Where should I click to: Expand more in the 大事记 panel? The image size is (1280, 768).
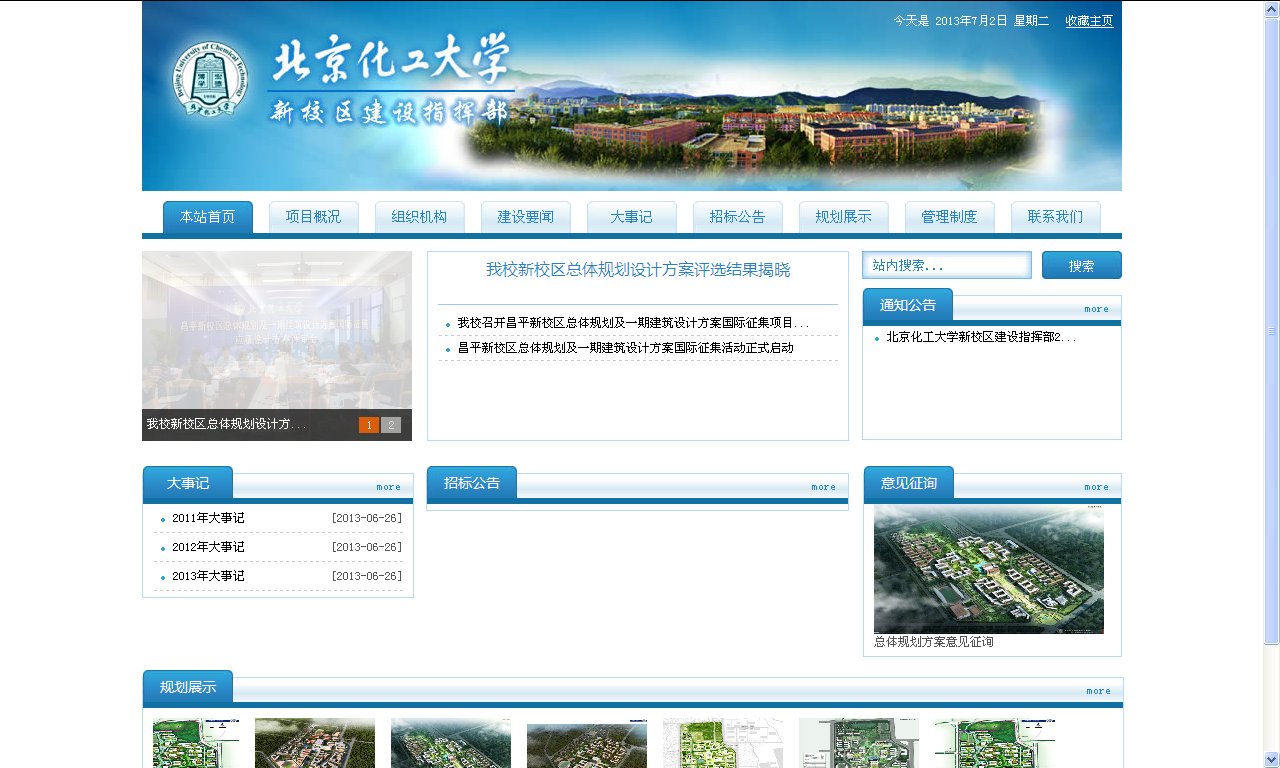click(x=388, y=487)
